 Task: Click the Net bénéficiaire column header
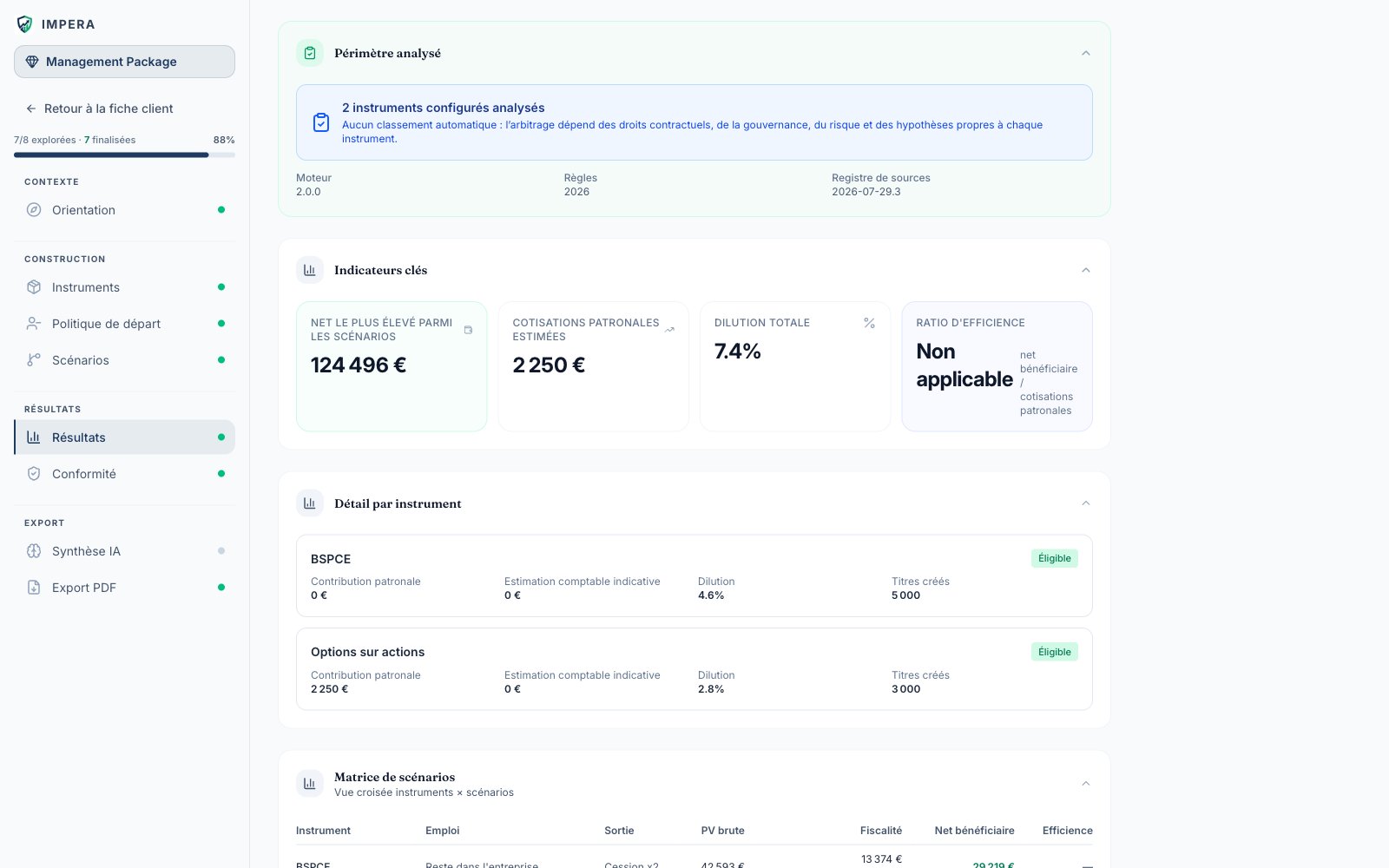tap(974, 831)
